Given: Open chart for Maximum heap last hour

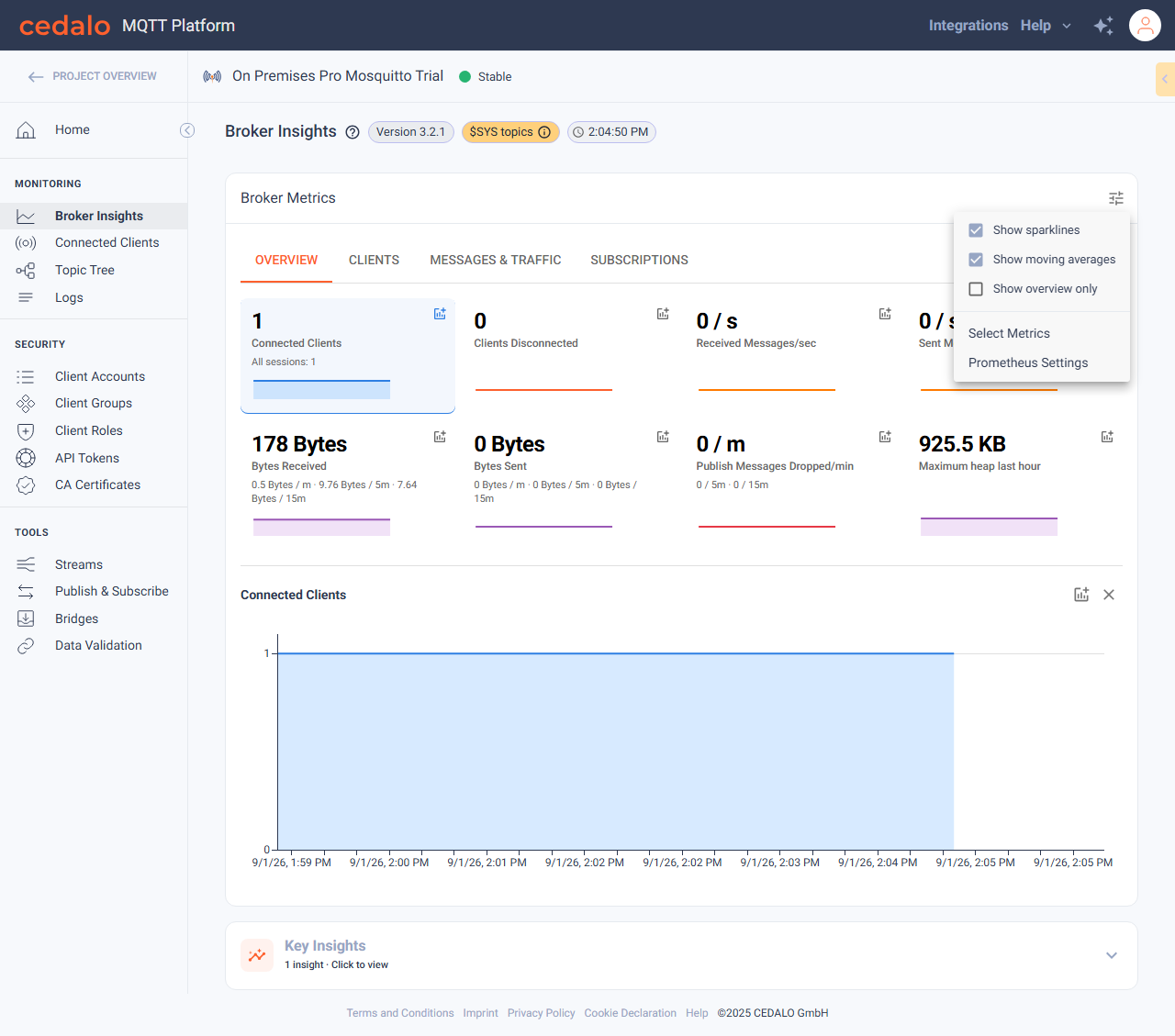Looking at the screenshot, I should click(1107, 437).
